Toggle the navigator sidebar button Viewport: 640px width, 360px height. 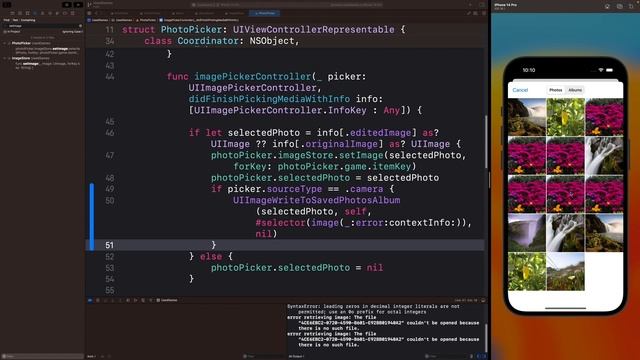tap(7, 4)
